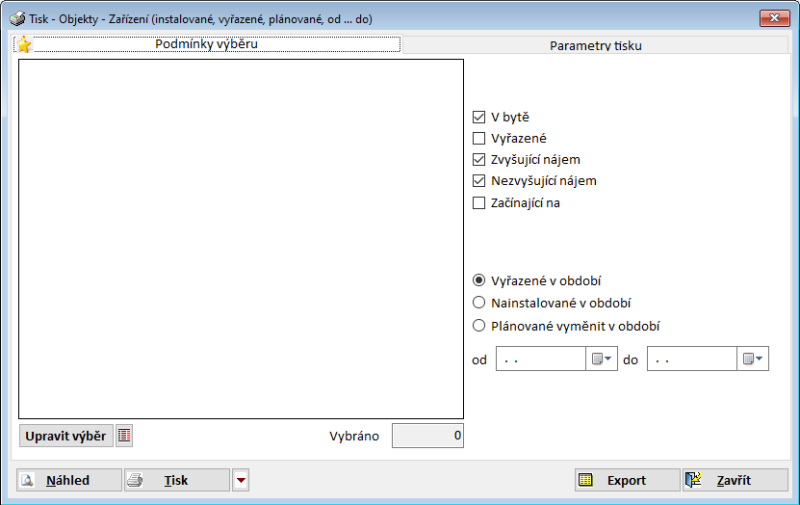Click the Upravit výběr button
Image resolution: width=800 pixels, height=505 pixels.
(x=66, y=436)
